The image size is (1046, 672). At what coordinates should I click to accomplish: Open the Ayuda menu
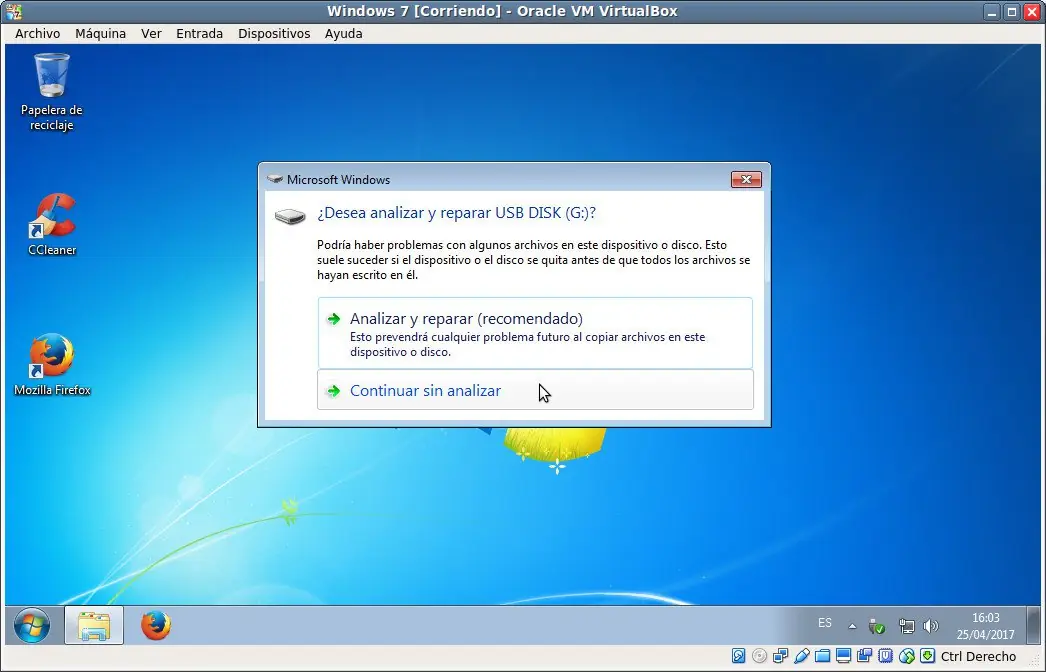pos(344,33)
